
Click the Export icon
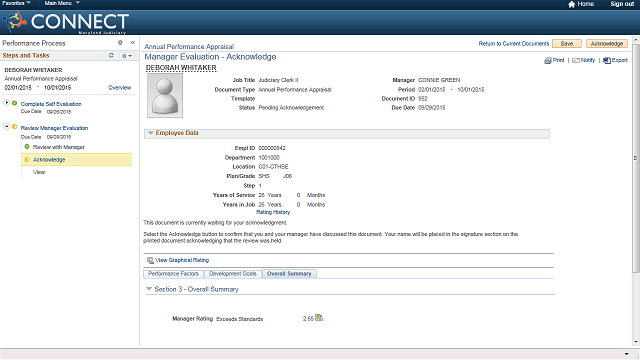607,60
